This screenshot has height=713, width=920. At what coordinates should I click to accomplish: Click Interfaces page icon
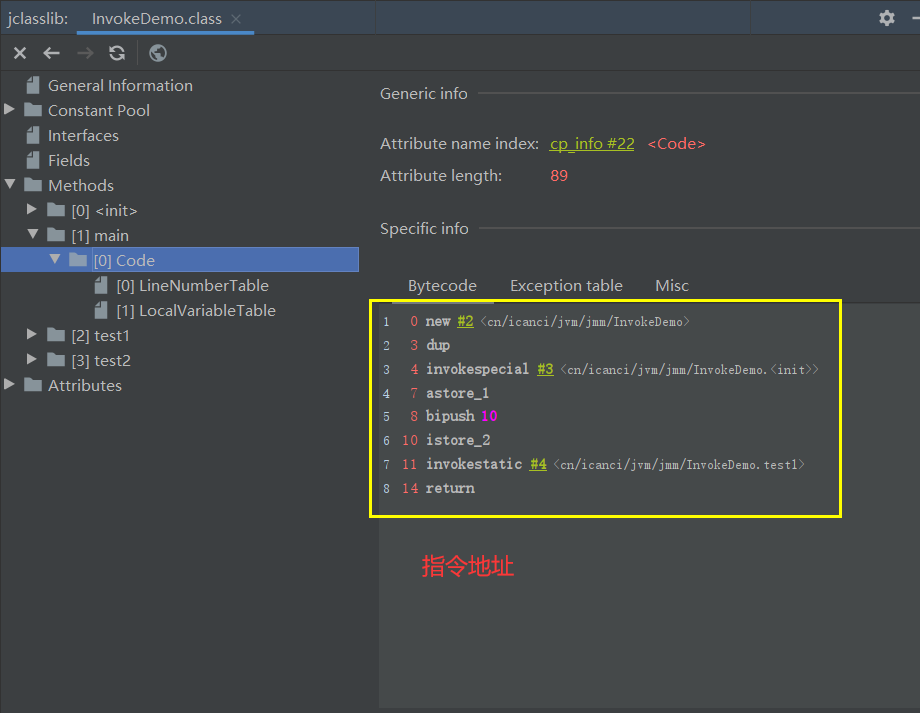[x=33, y=135]
